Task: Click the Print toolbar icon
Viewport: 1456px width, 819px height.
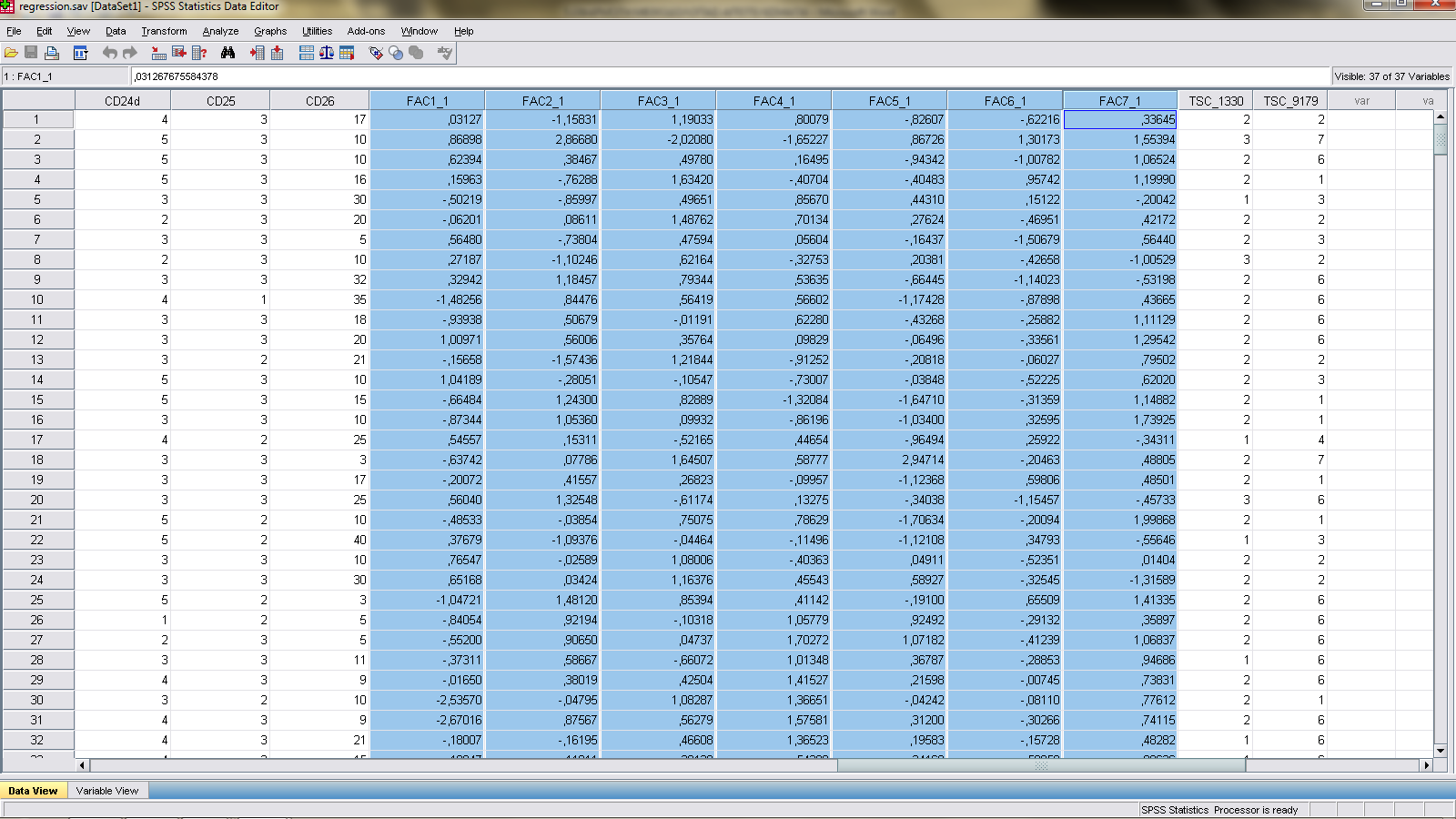Action: 52,53
